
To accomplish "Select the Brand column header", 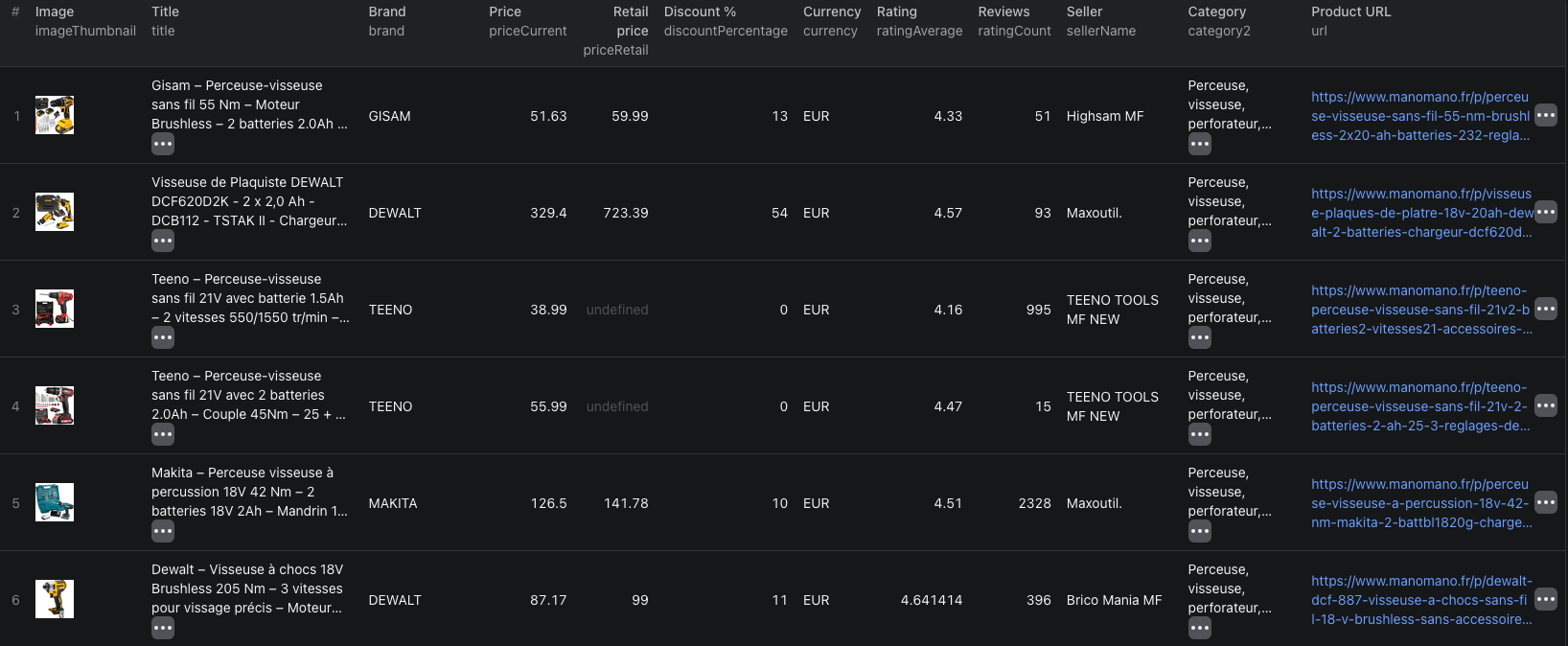I will (x=387, y=21).
